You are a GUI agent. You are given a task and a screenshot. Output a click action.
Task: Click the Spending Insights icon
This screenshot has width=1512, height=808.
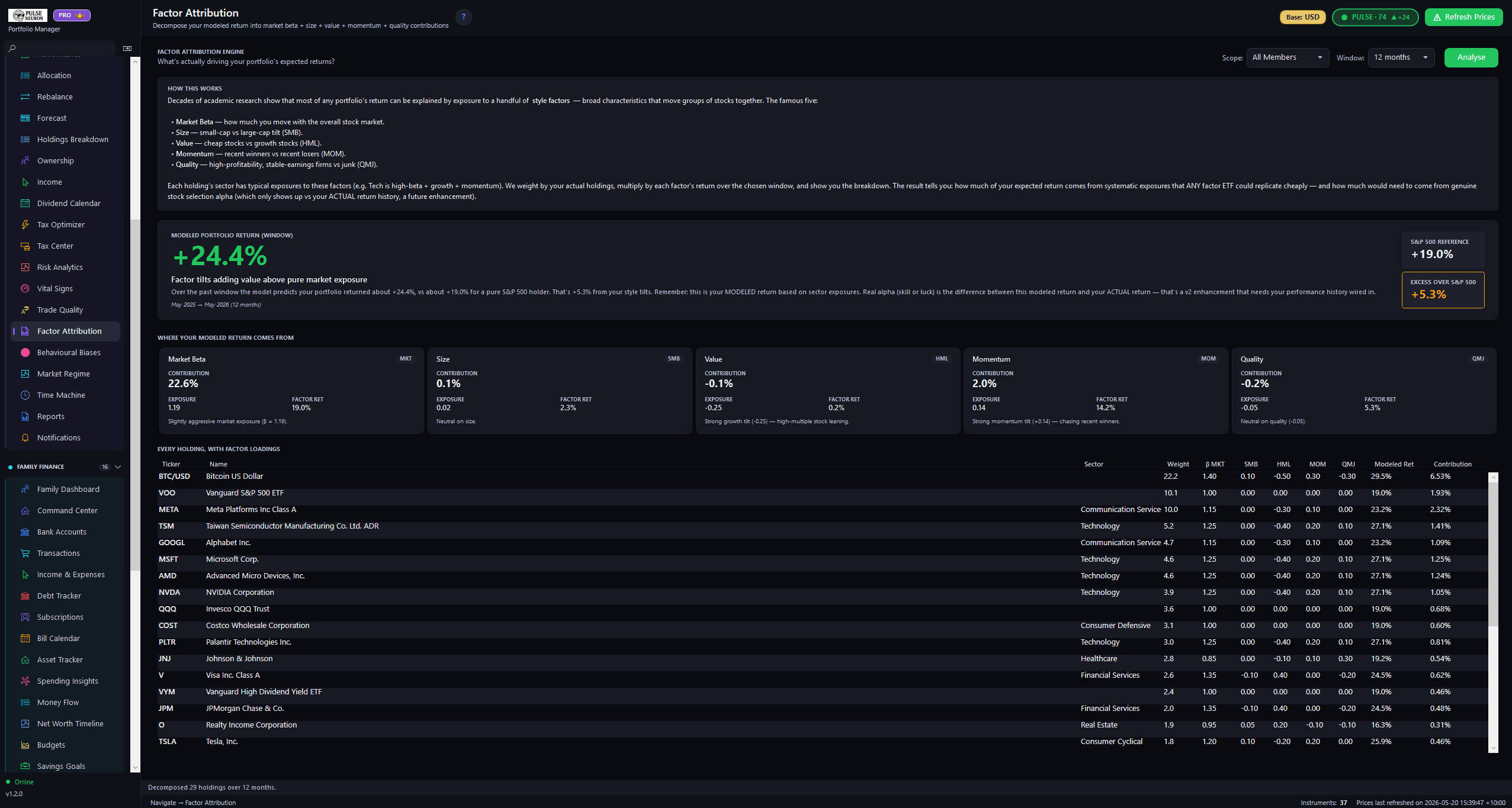(x=25, y=681)
